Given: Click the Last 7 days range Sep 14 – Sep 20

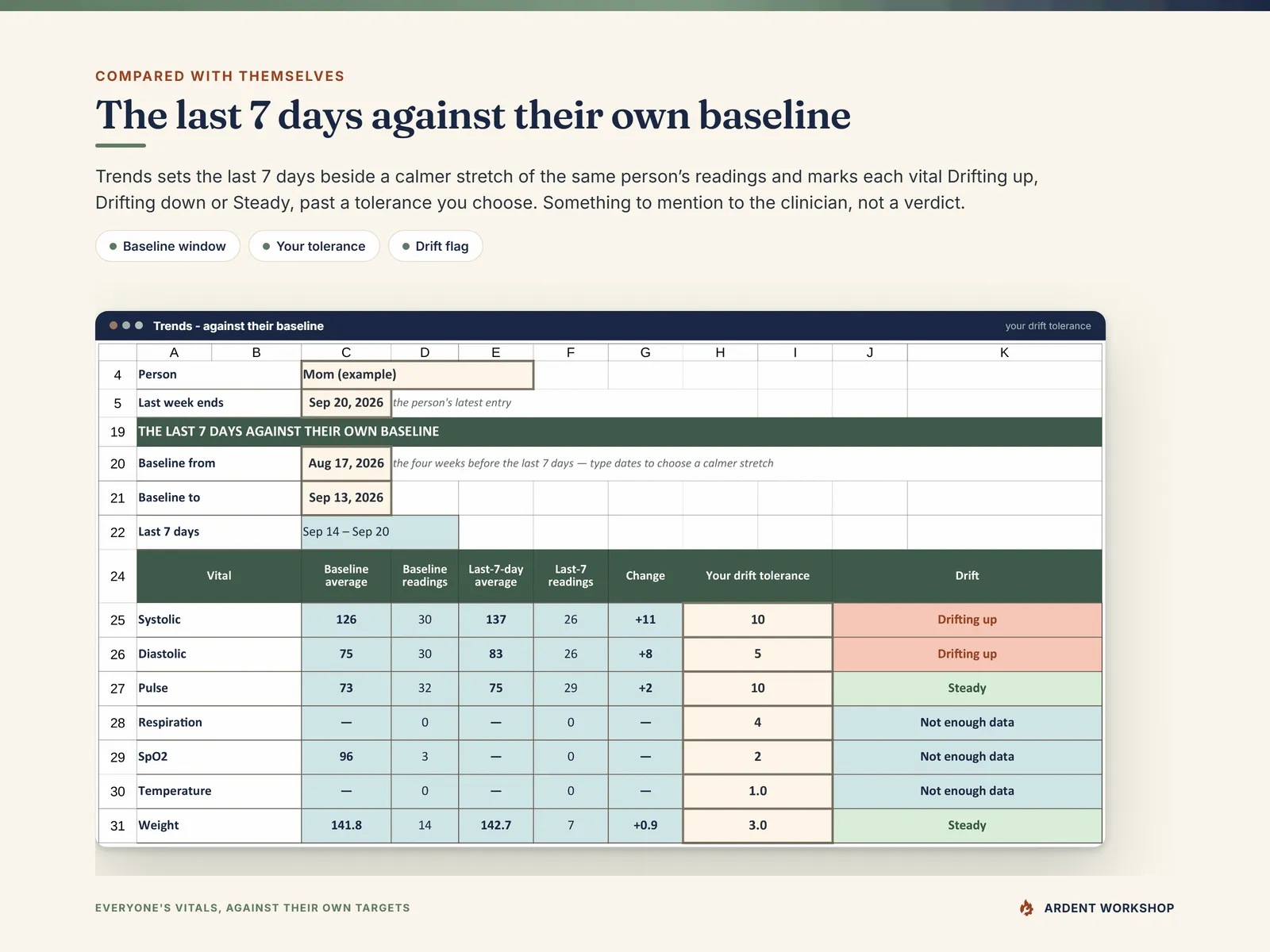Looking at the screenshot, I should coord(380,532).
